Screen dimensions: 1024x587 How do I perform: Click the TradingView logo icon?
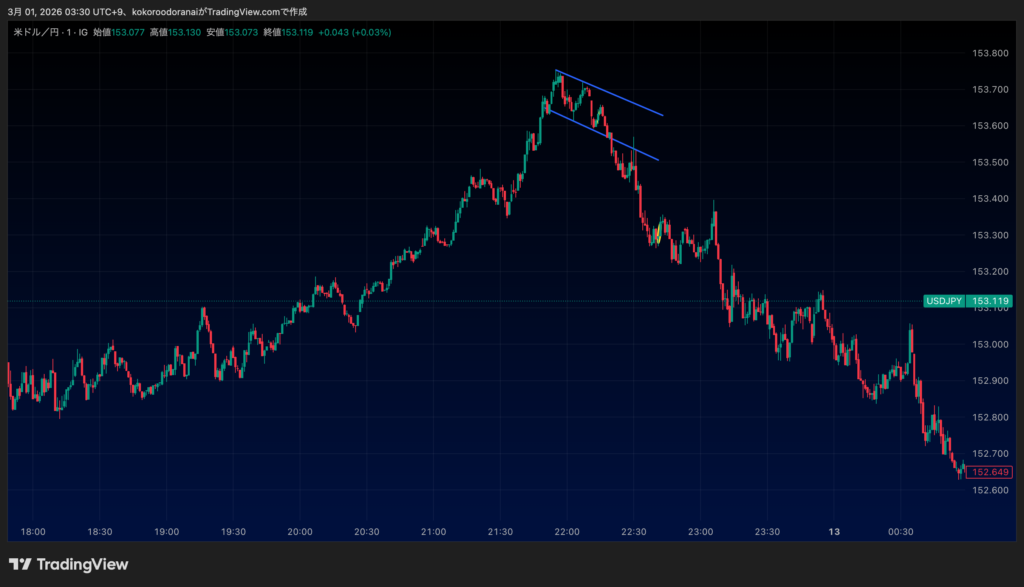(20, 564)
